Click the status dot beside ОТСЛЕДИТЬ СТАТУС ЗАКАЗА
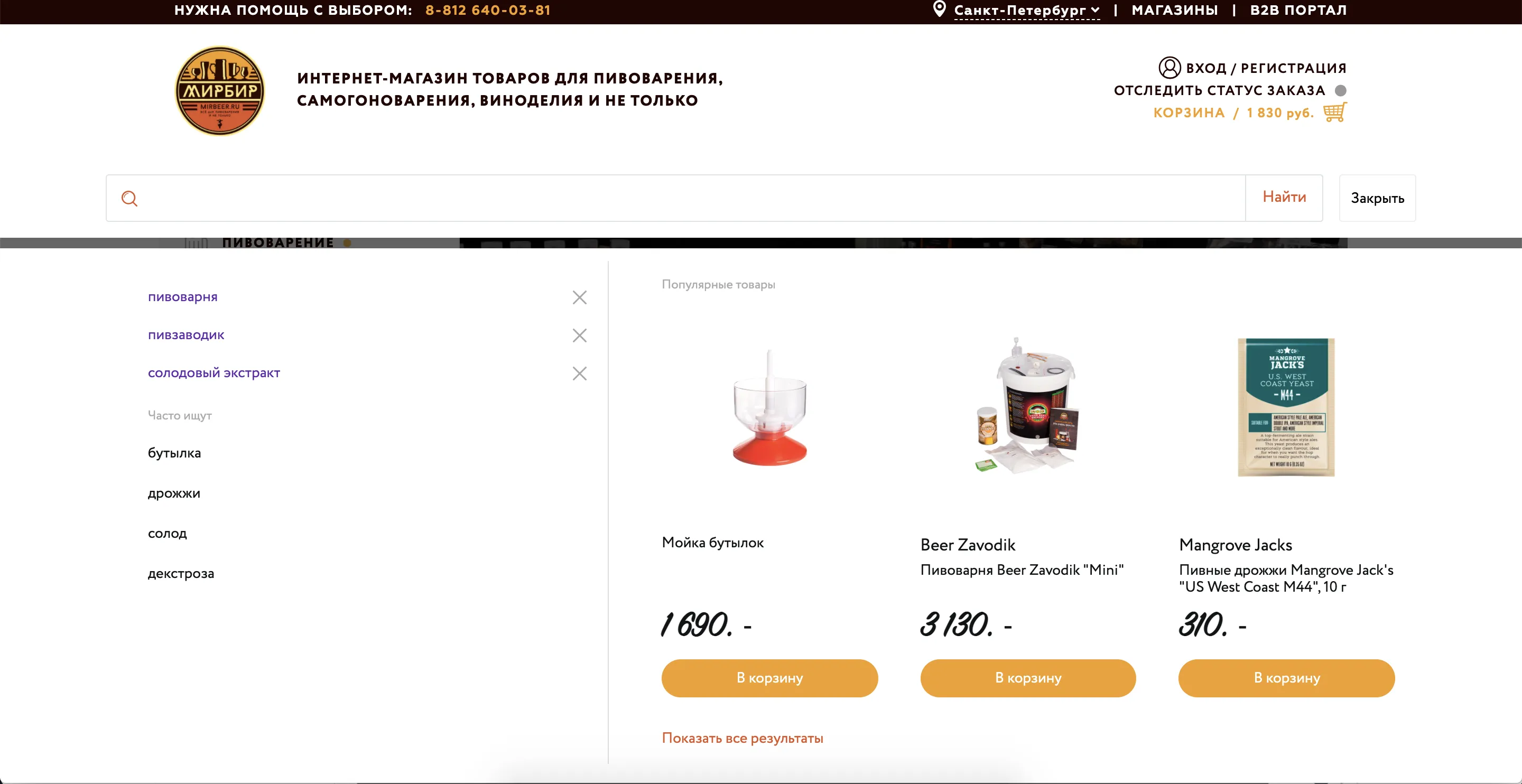1522x784 pixels. (1341, 90)
